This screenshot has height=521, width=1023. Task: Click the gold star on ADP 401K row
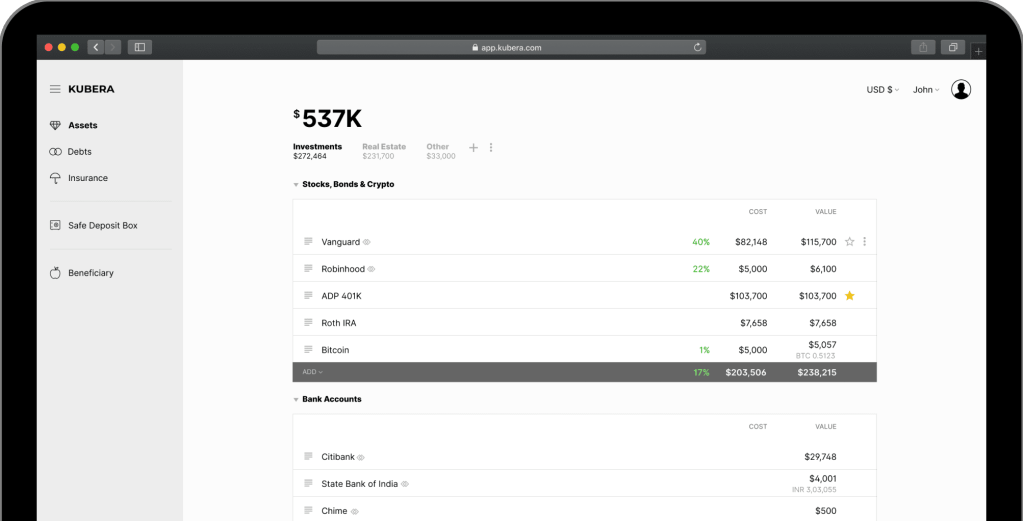pyautogui.click(x=850, y=296)
